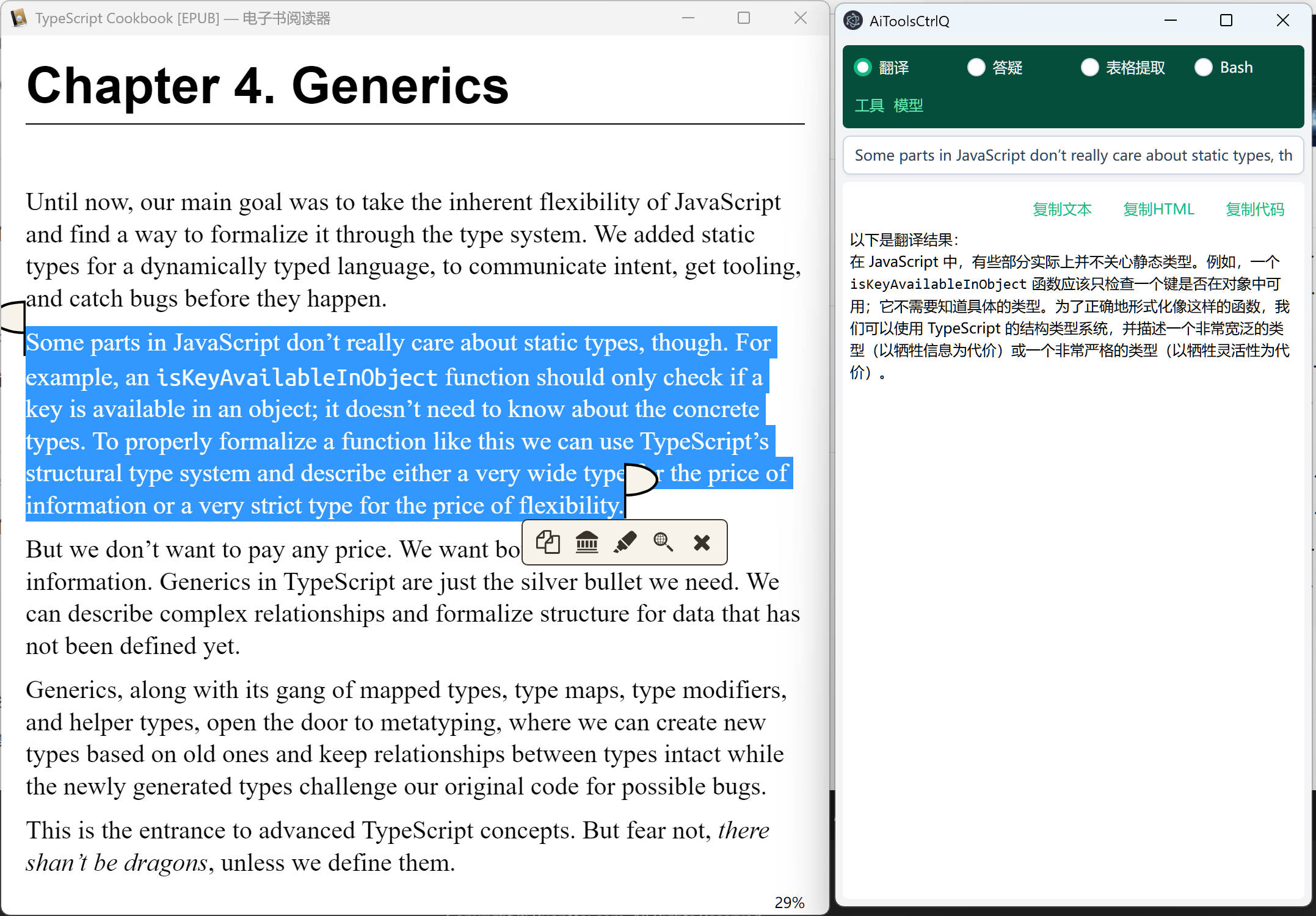Open the 模型 menu
This screenshot has height=916, width=1316.
coord(908,106)
